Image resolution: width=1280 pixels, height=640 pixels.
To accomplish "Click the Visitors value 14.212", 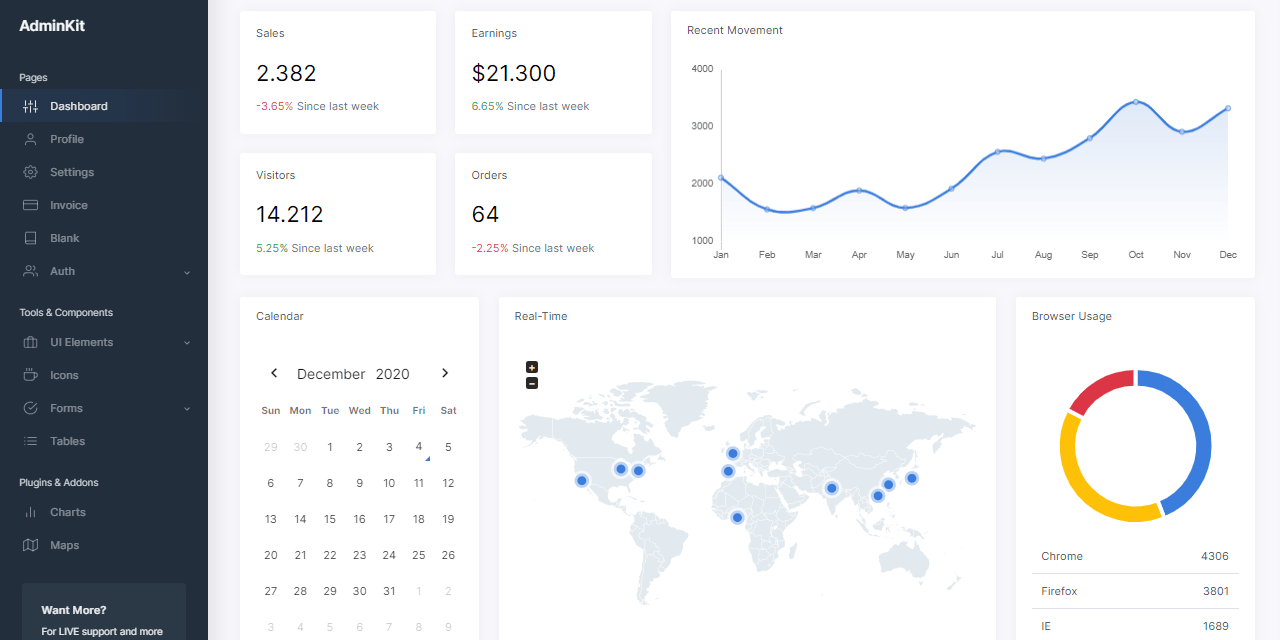I will click(x=290, y=214).
